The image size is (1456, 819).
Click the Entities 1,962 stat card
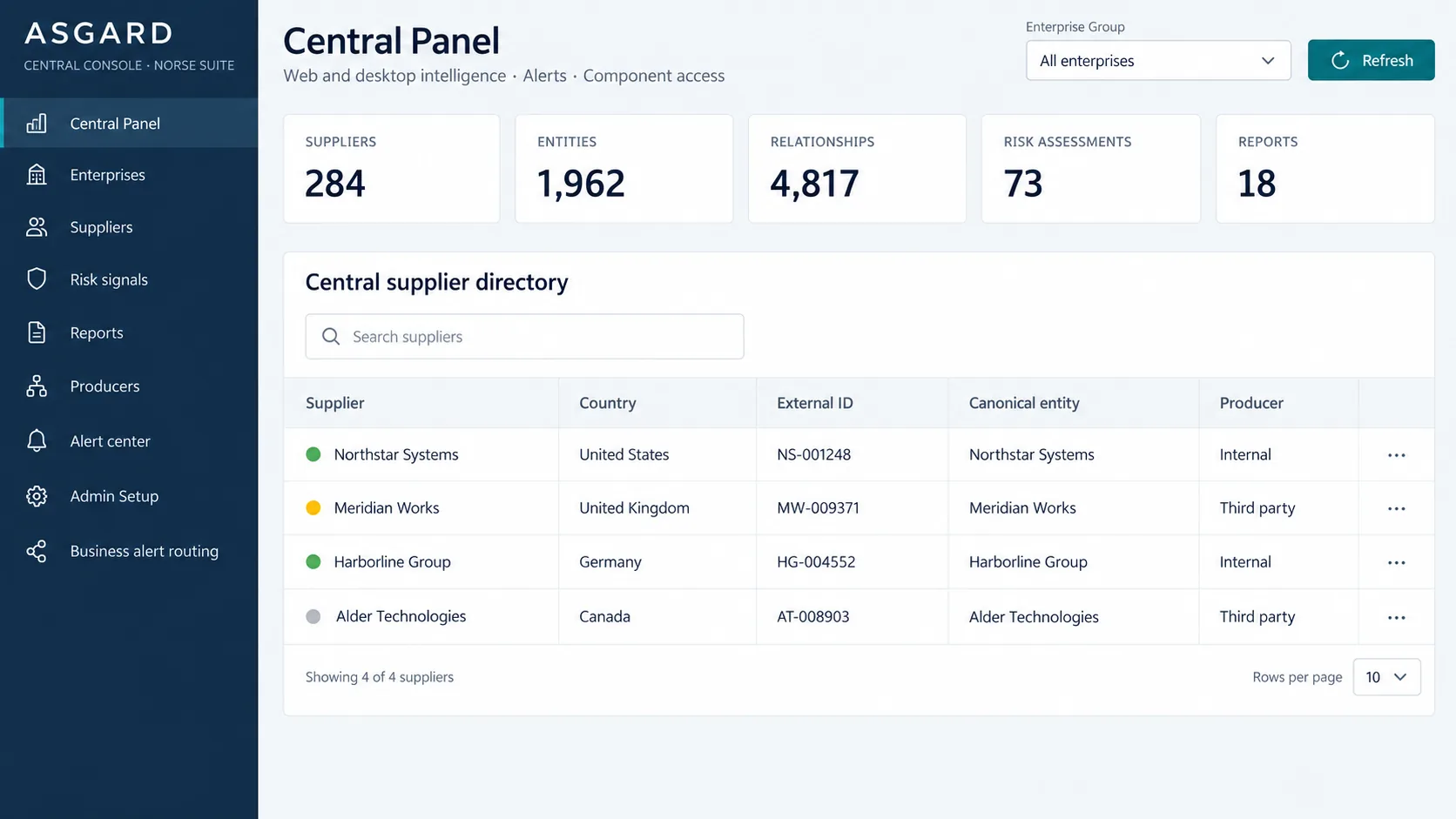pos(624,169)
